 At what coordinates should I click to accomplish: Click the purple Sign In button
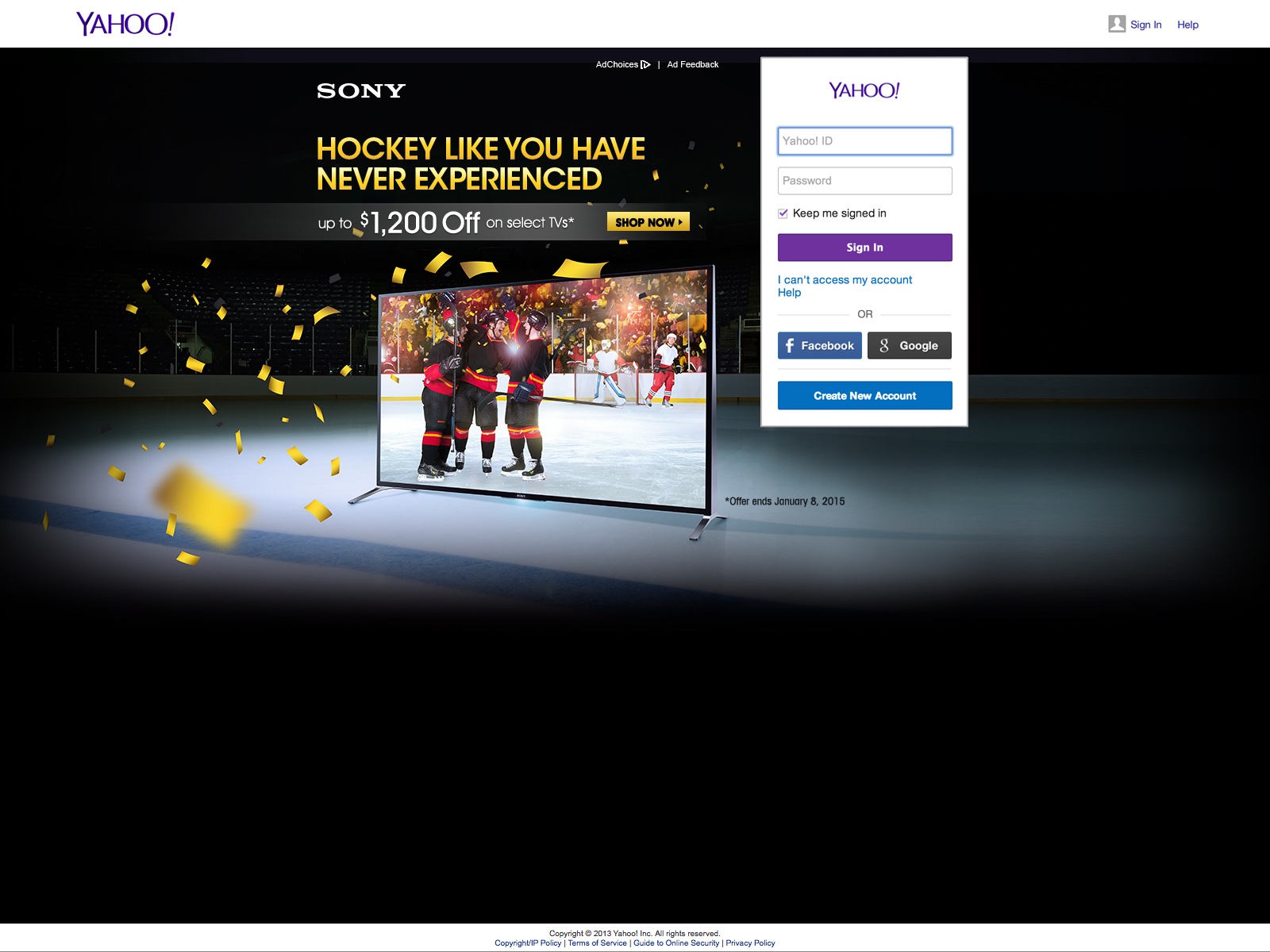(864, 248)
